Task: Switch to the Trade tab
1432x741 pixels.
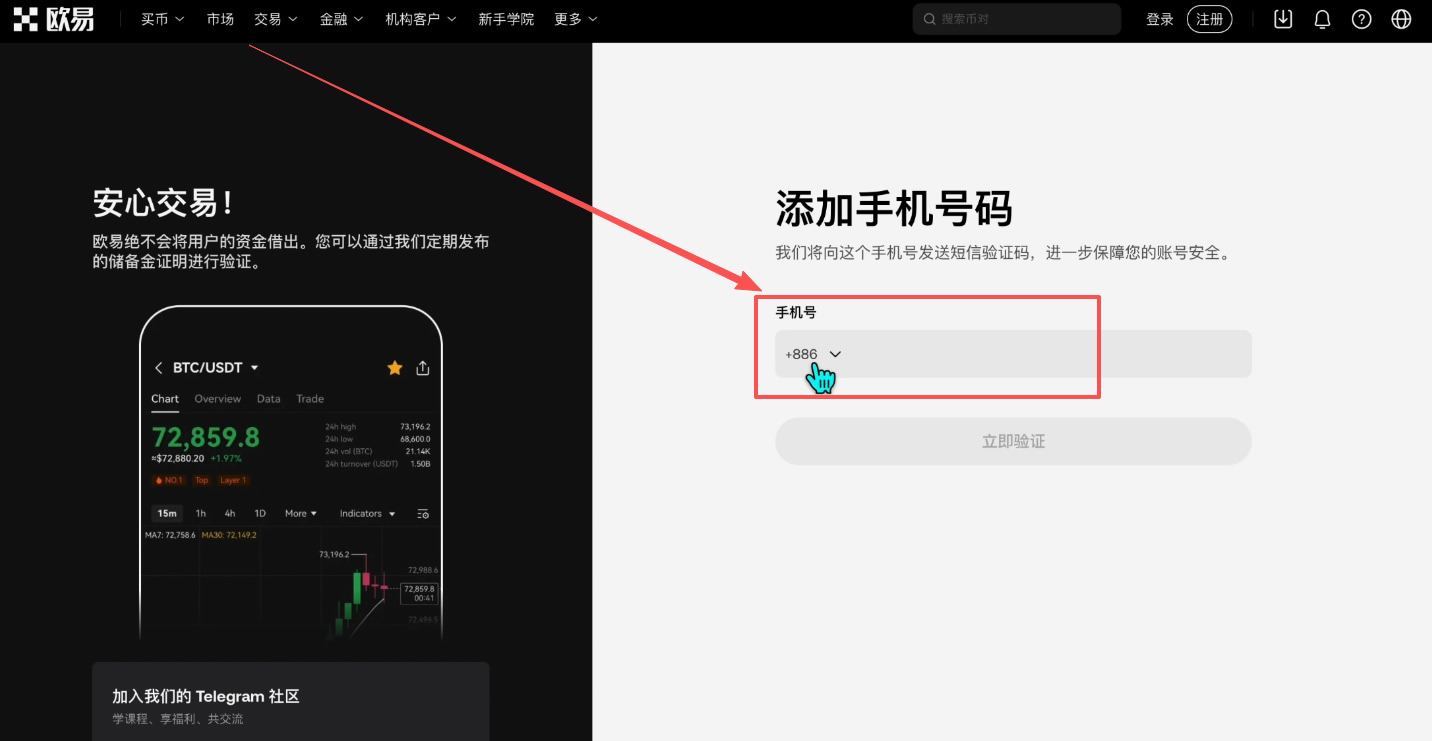Action: click(x=309, y=398)
